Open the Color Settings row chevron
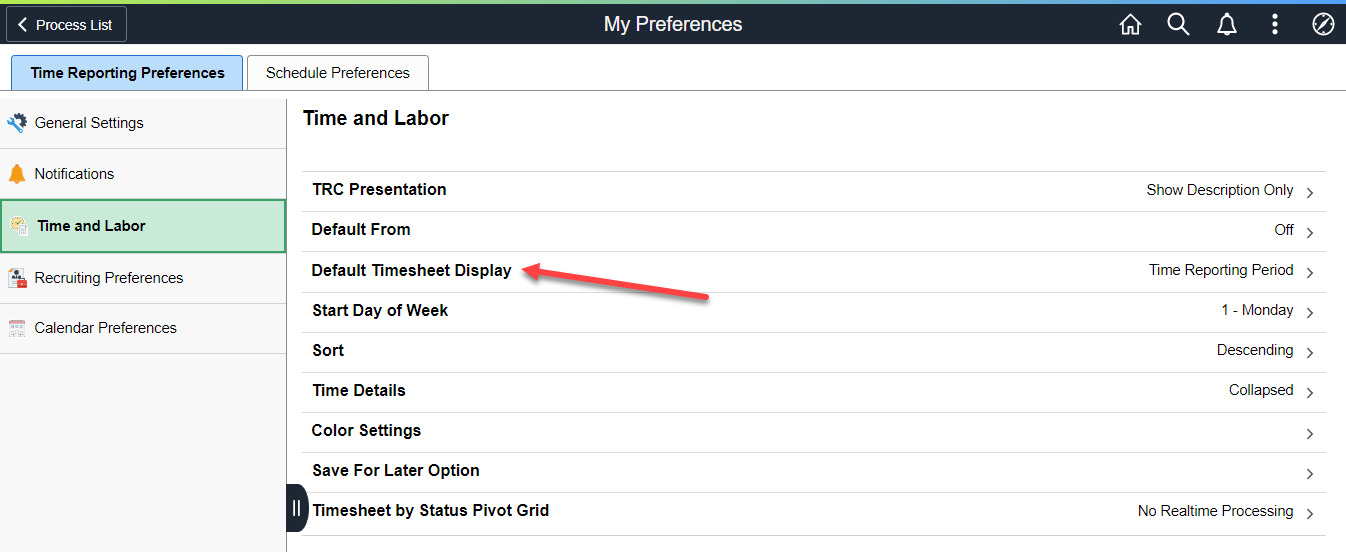The image size is (1346, 552). click(x=1310, y=433)
